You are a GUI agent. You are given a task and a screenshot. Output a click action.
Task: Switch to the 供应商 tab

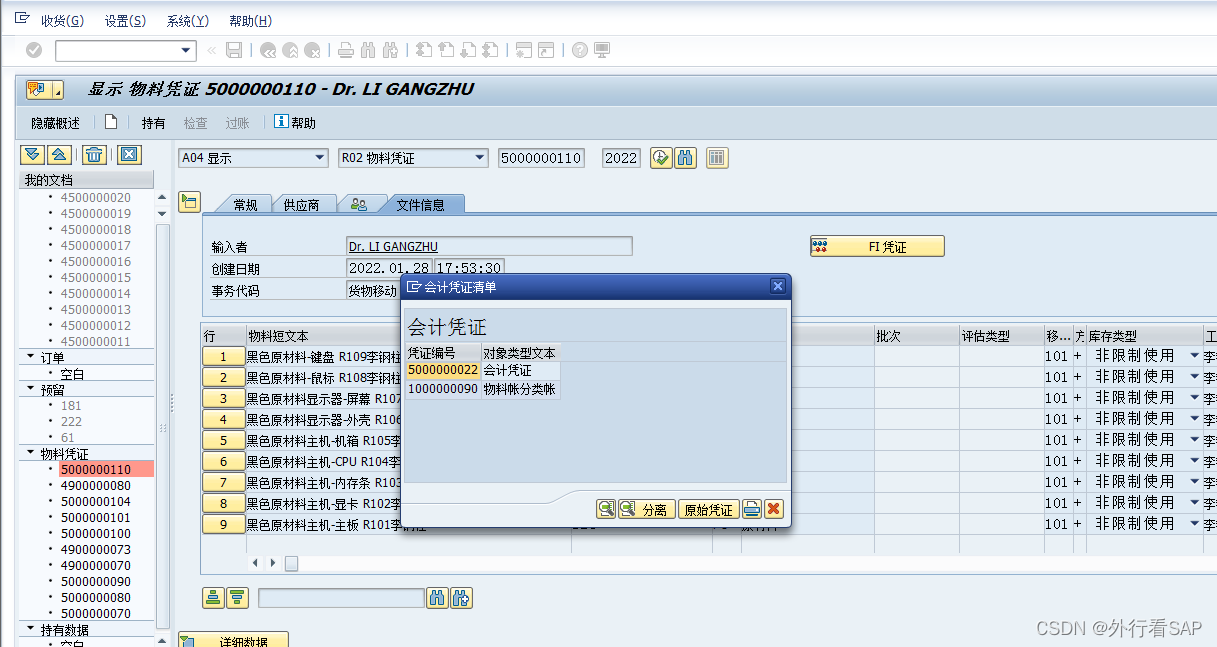pyautogui.click(x=301, y=204)
